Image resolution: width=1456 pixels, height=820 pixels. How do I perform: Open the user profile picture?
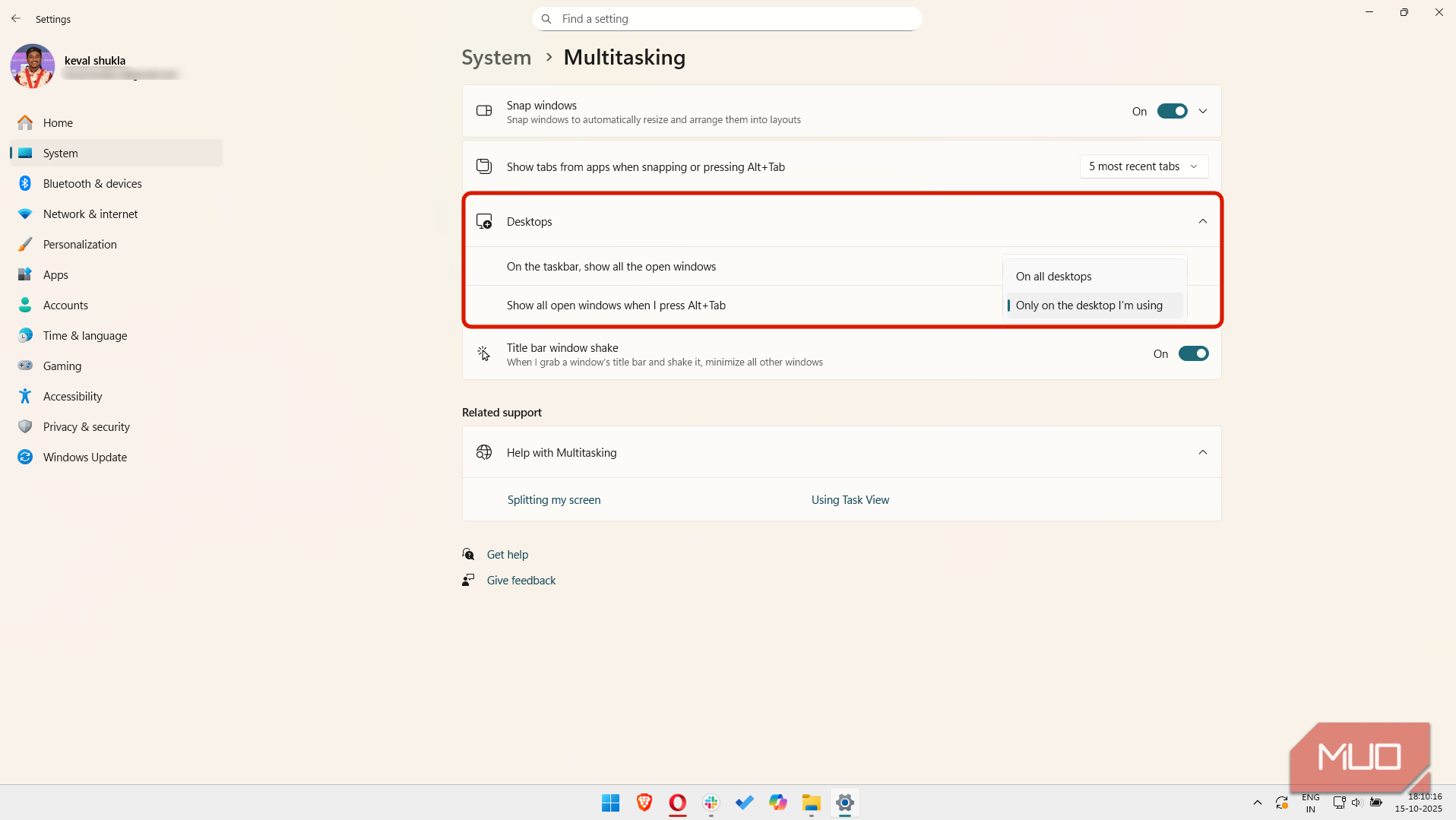(33, 66)
